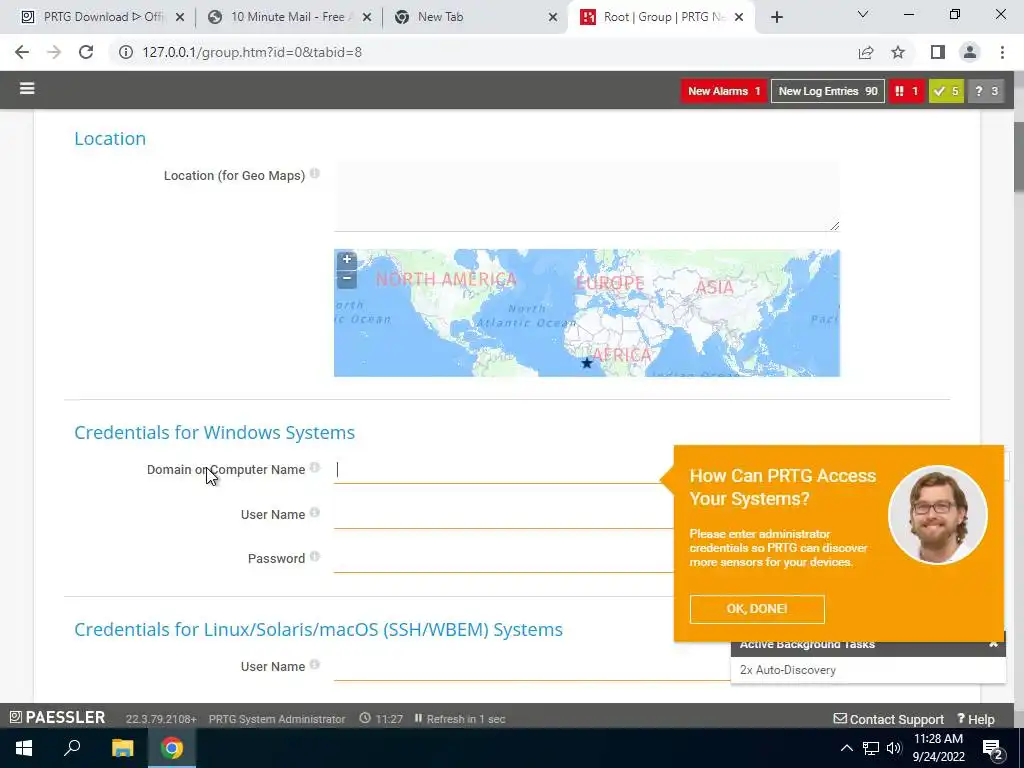
Task: Open the Windows Start menu
Action: pyautogui.click(x=24, y=748)
